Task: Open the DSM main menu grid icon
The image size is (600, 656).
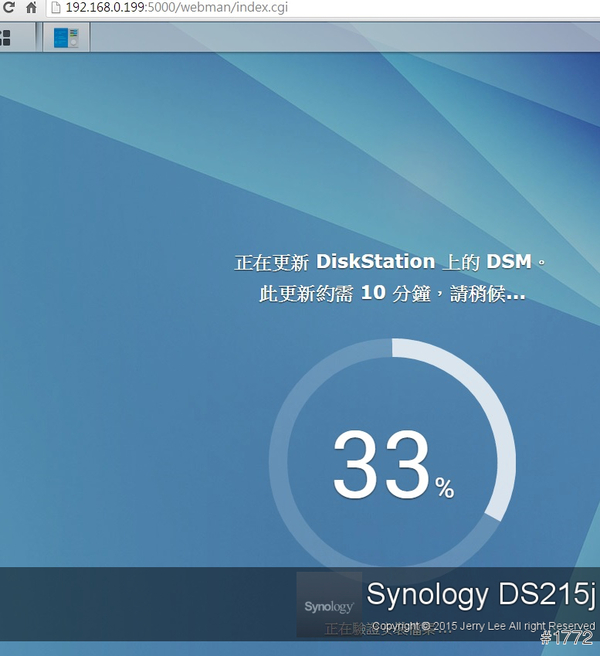Action: pos(5,38)
